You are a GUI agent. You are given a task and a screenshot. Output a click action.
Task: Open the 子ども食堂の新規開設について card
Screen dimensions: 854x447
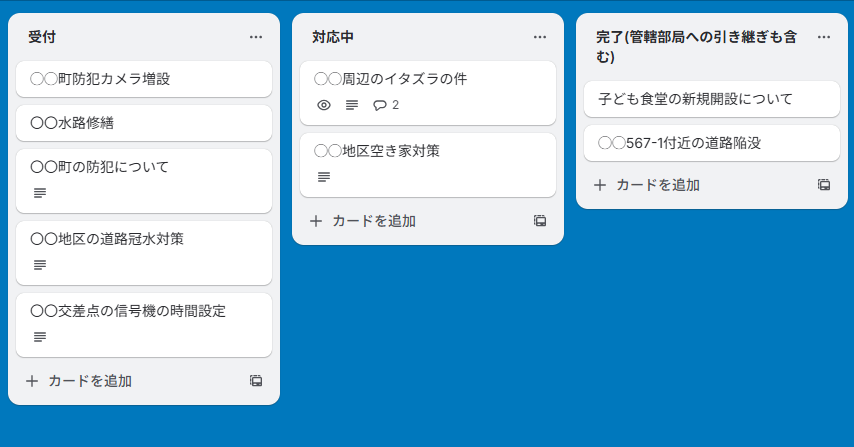click(x=712, y=99)
